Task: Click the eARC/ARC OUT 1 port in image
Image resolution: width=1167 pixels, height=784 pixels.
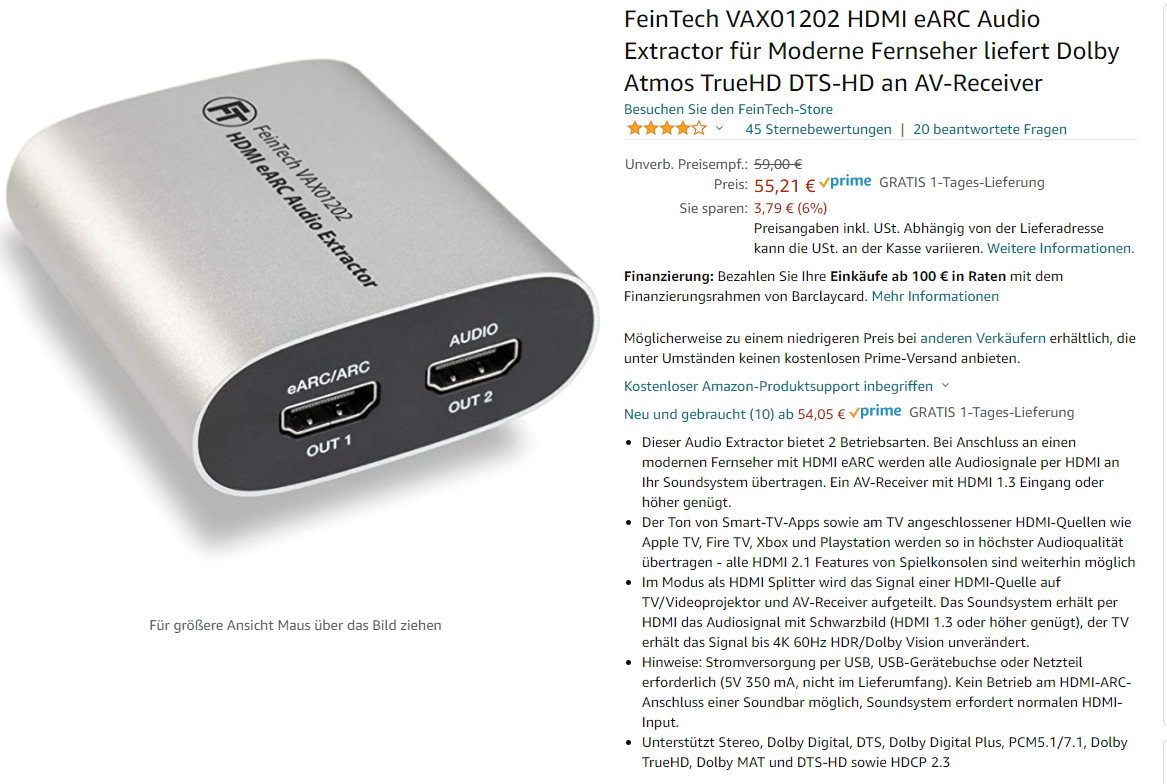Action: click(329, 408)
